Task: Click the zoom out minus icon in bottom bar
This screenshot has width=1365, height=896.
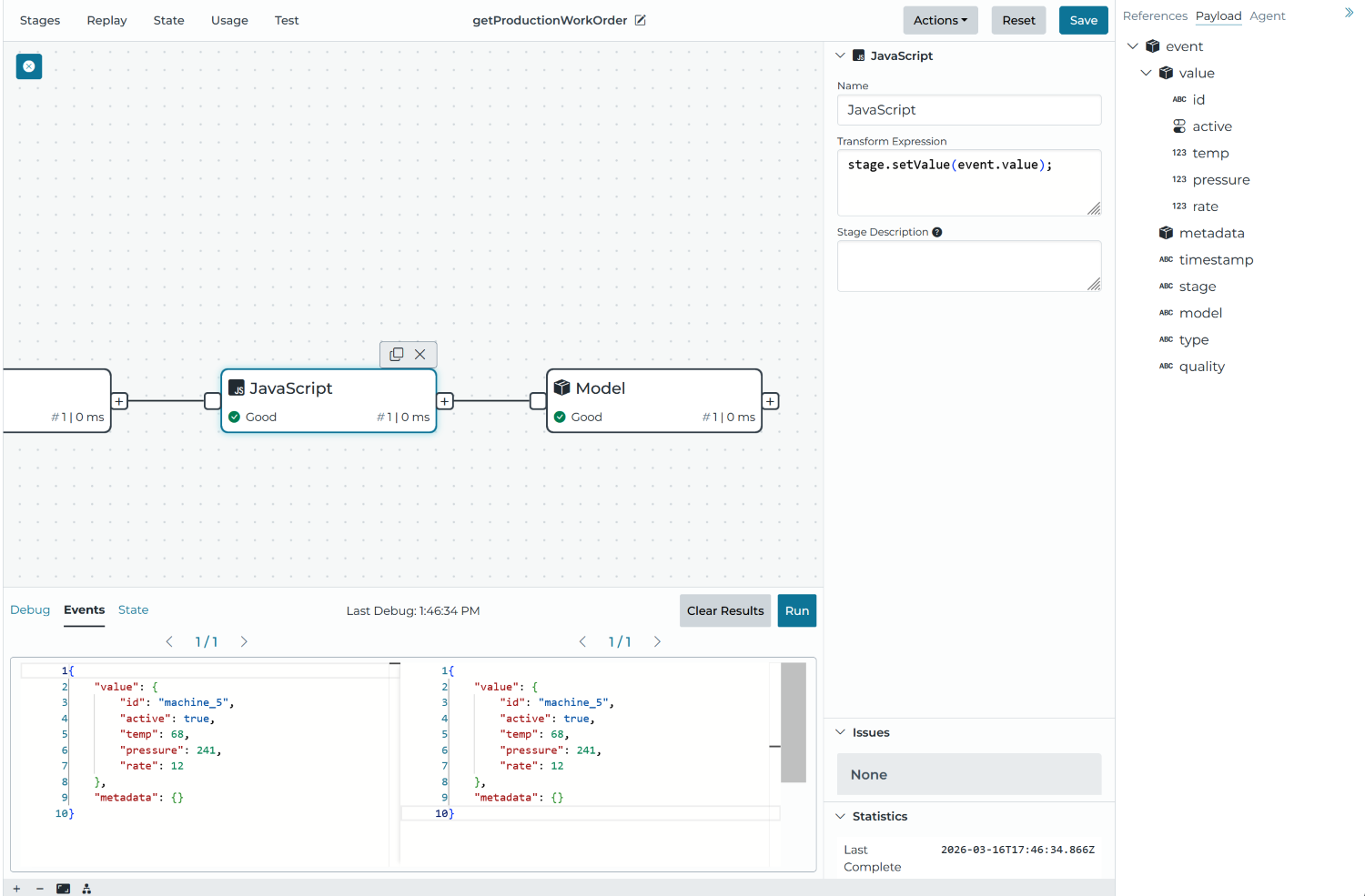Action: pyautogui.click(x=40, y=889)
